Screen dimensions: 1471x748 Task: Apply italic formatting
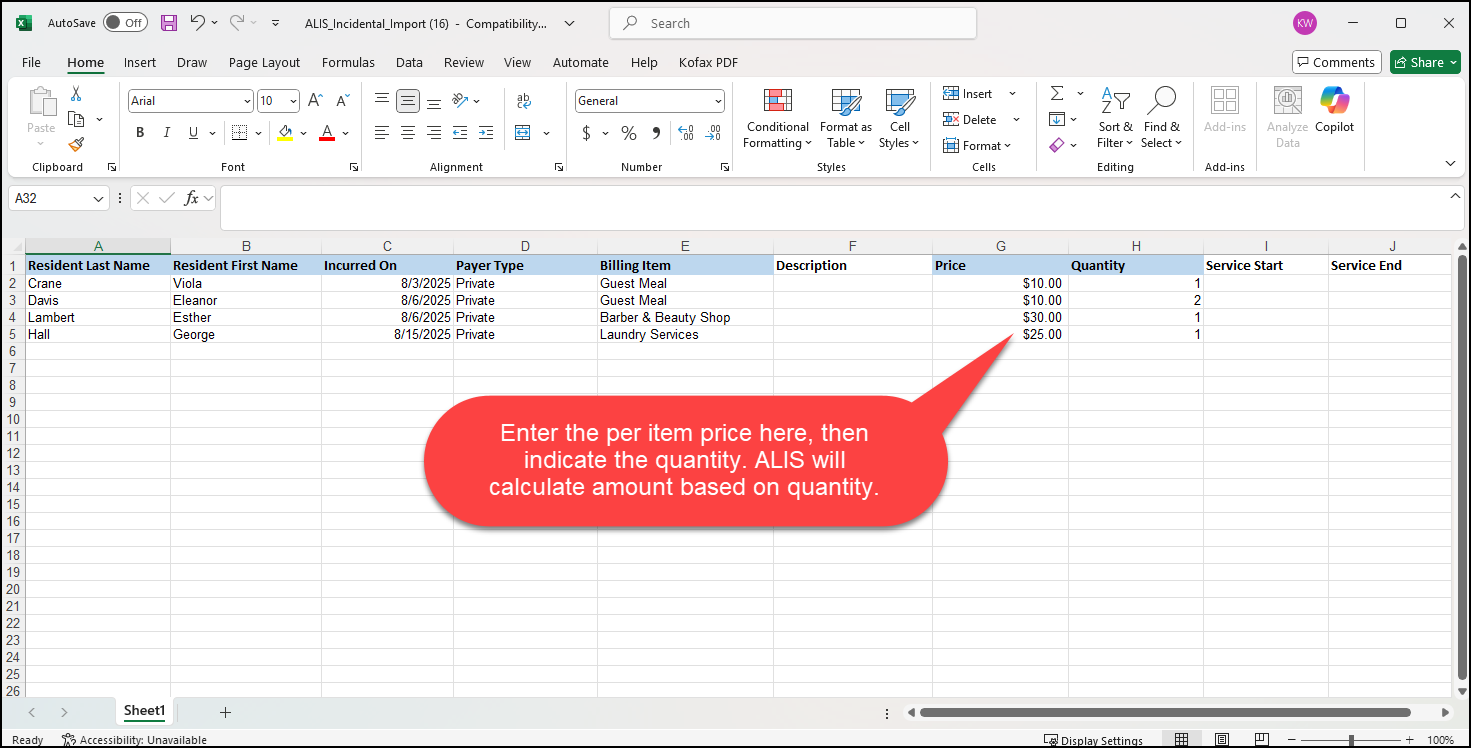click(166, 132)
